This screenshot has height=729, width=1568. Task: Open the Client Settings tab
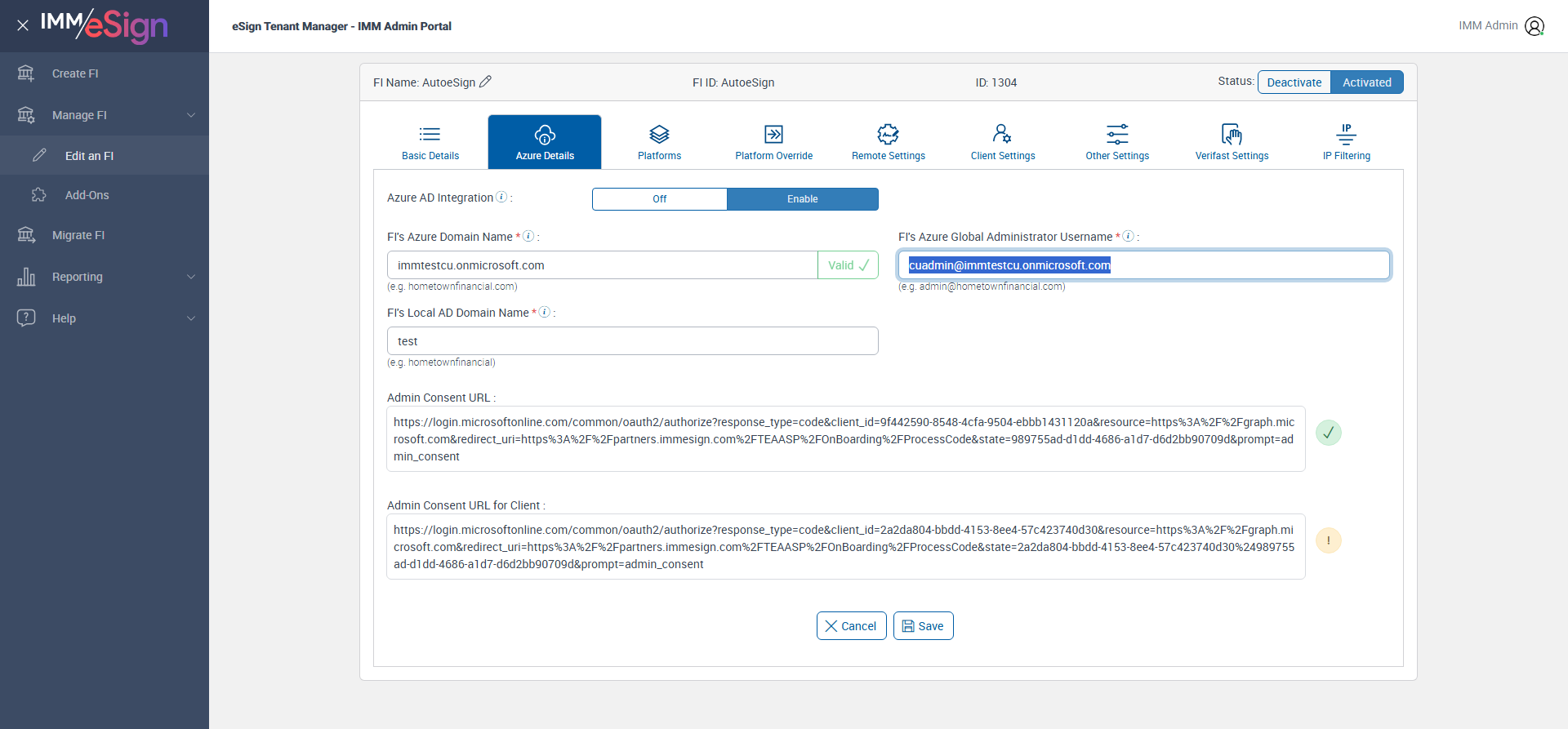(1003, 142)
